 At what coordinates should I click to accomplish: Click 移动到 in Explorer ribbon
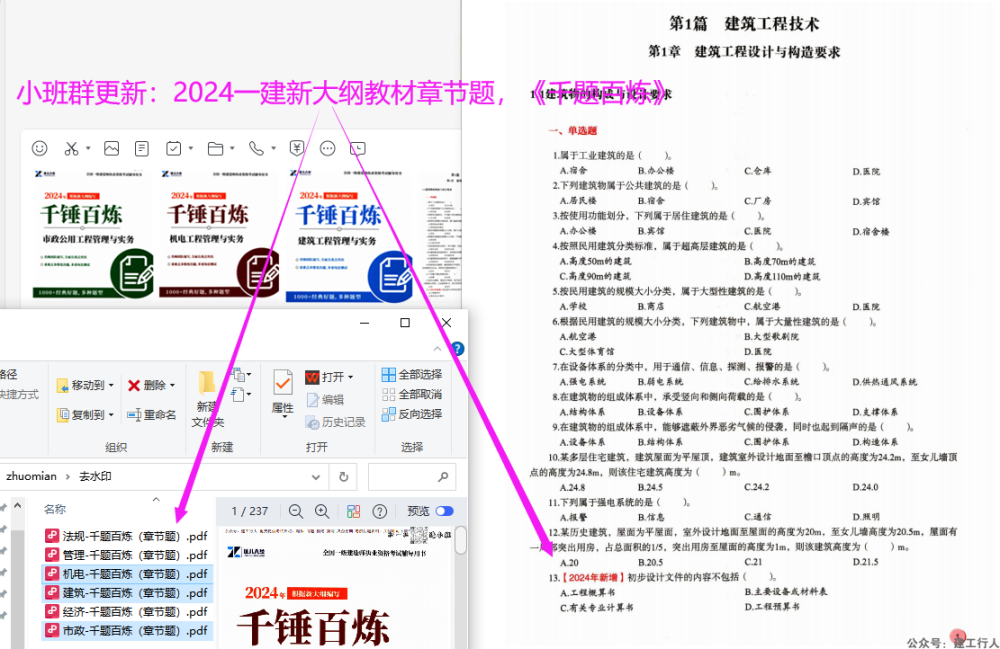(x=85, y=385)
